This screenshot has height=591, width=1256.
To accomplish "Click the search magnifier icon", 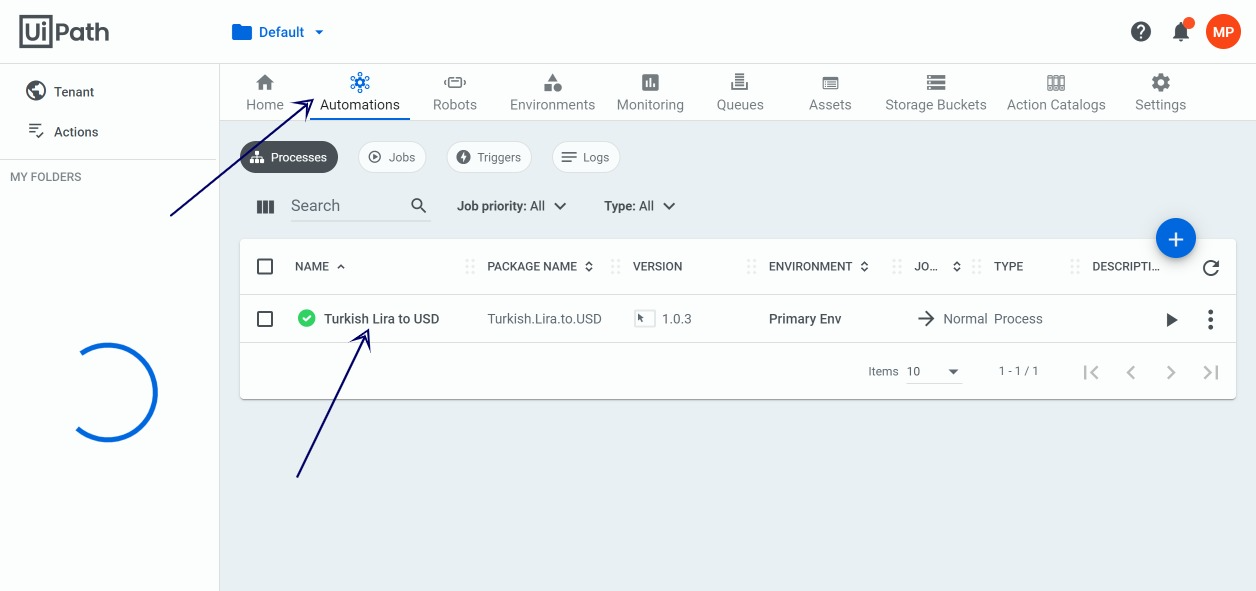I will [419, 206].
